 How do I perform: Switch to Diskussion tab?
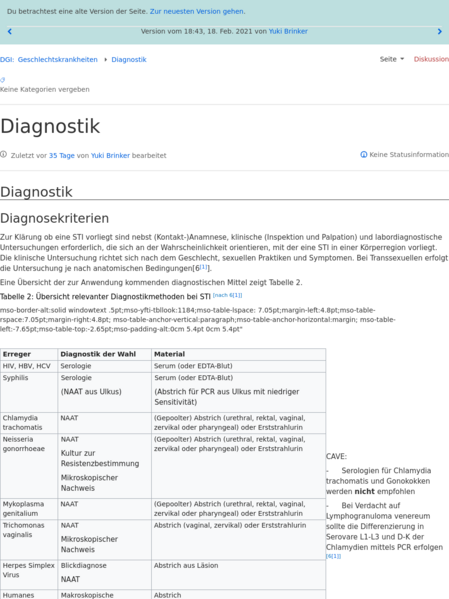(431, 59)
